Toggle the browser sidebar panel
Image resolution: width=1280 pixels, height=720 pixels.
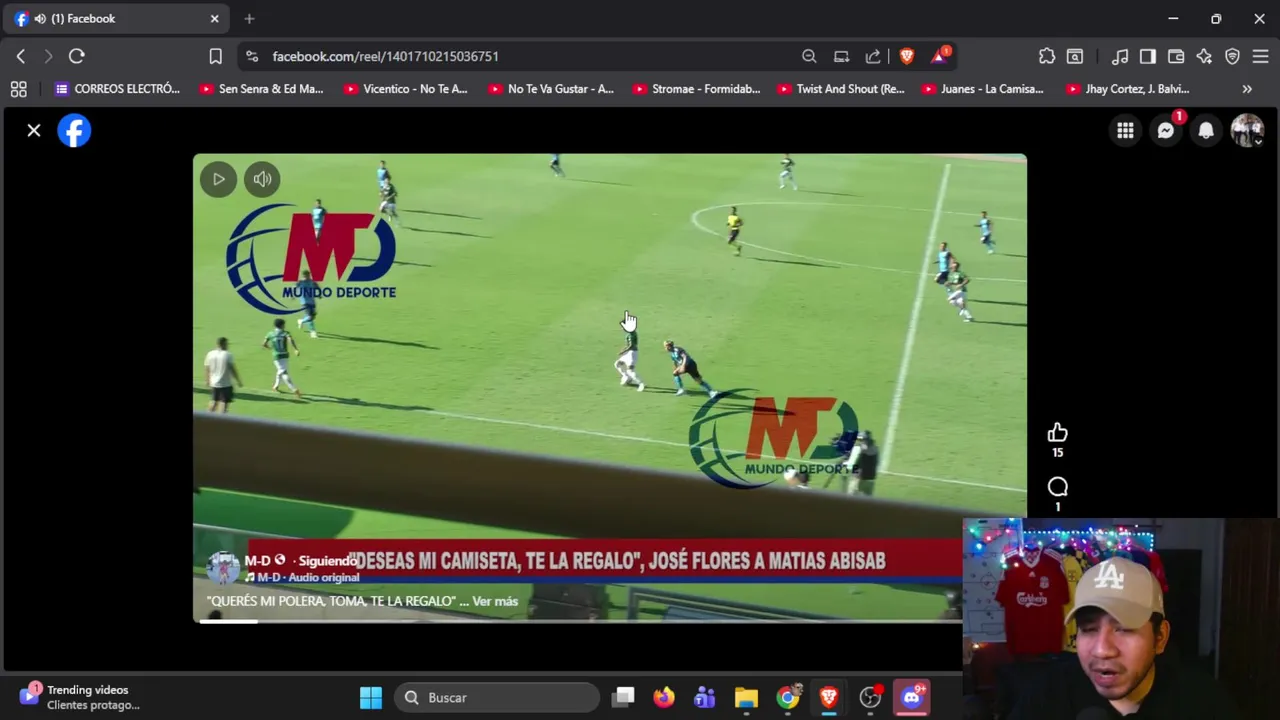[x=1148, y=56]
